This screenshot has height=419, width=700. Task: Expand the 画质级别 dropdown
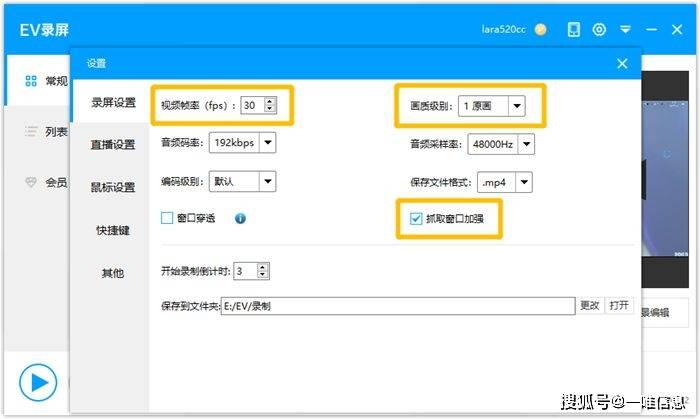[516, 105]
